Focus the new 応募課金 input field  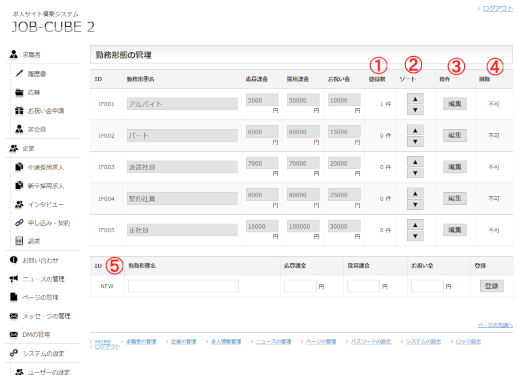click(300, 286)
